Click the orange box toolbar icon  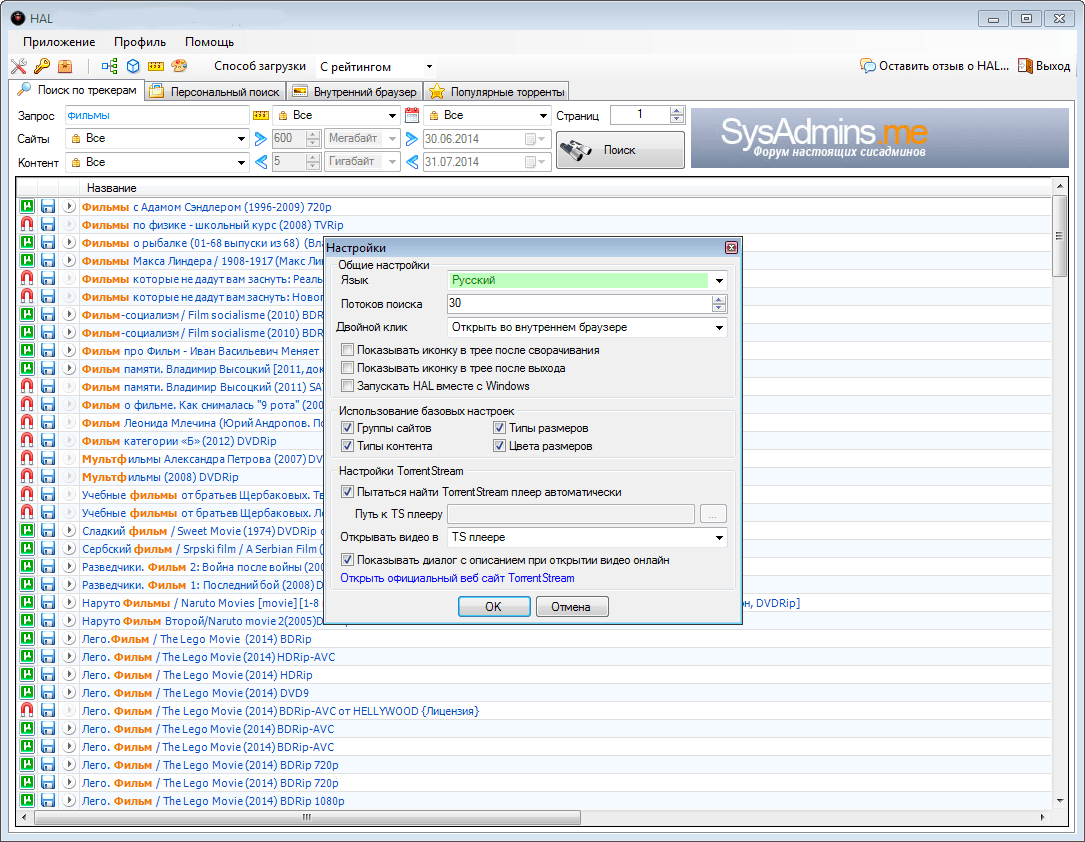tap(65, 66)
